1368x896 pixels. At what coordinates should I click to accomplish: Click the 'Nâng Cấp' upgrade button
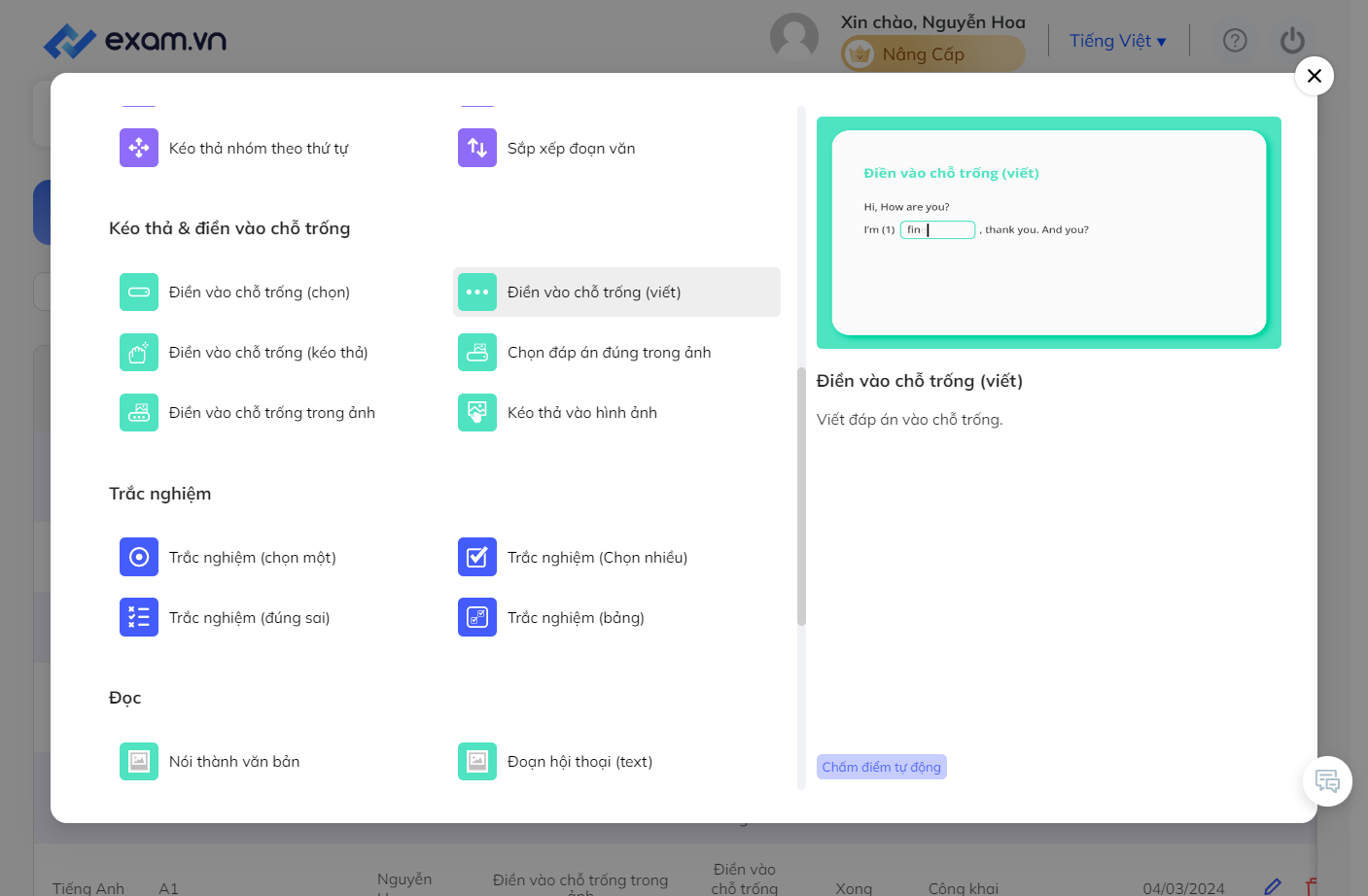tap(933, 54)
